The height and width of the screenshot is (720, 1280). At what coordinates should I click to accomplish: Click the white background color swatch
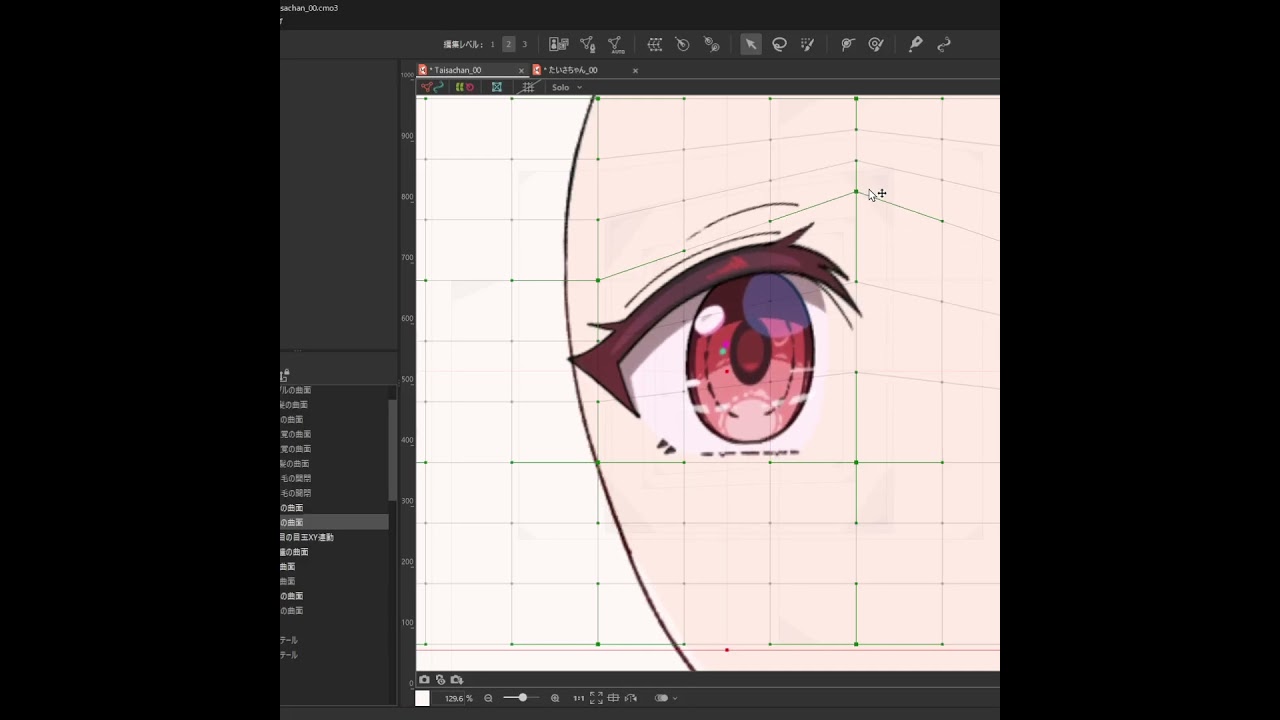click(423, 698)
